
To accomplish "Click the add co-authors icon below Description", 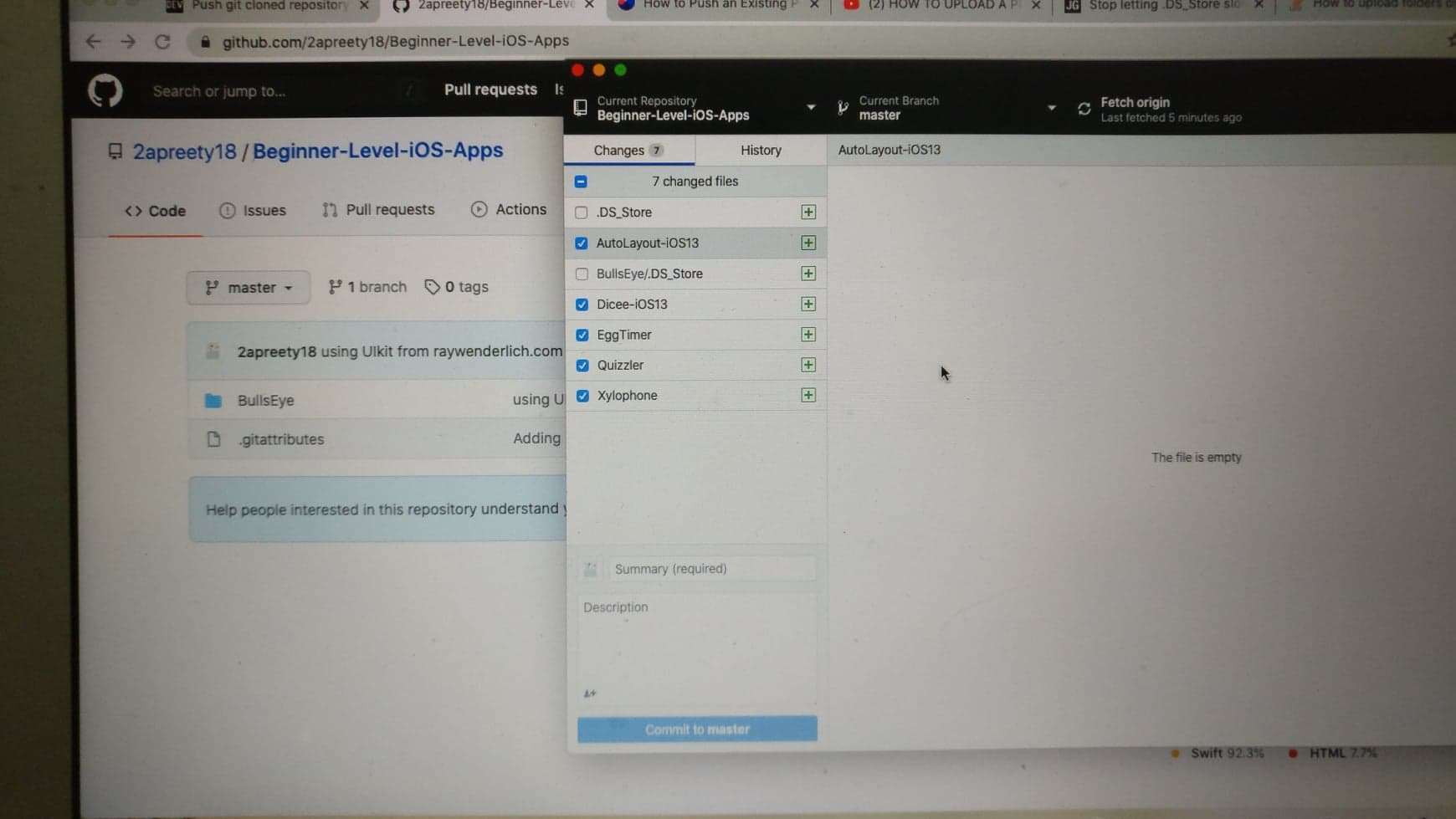I will 590,694.
